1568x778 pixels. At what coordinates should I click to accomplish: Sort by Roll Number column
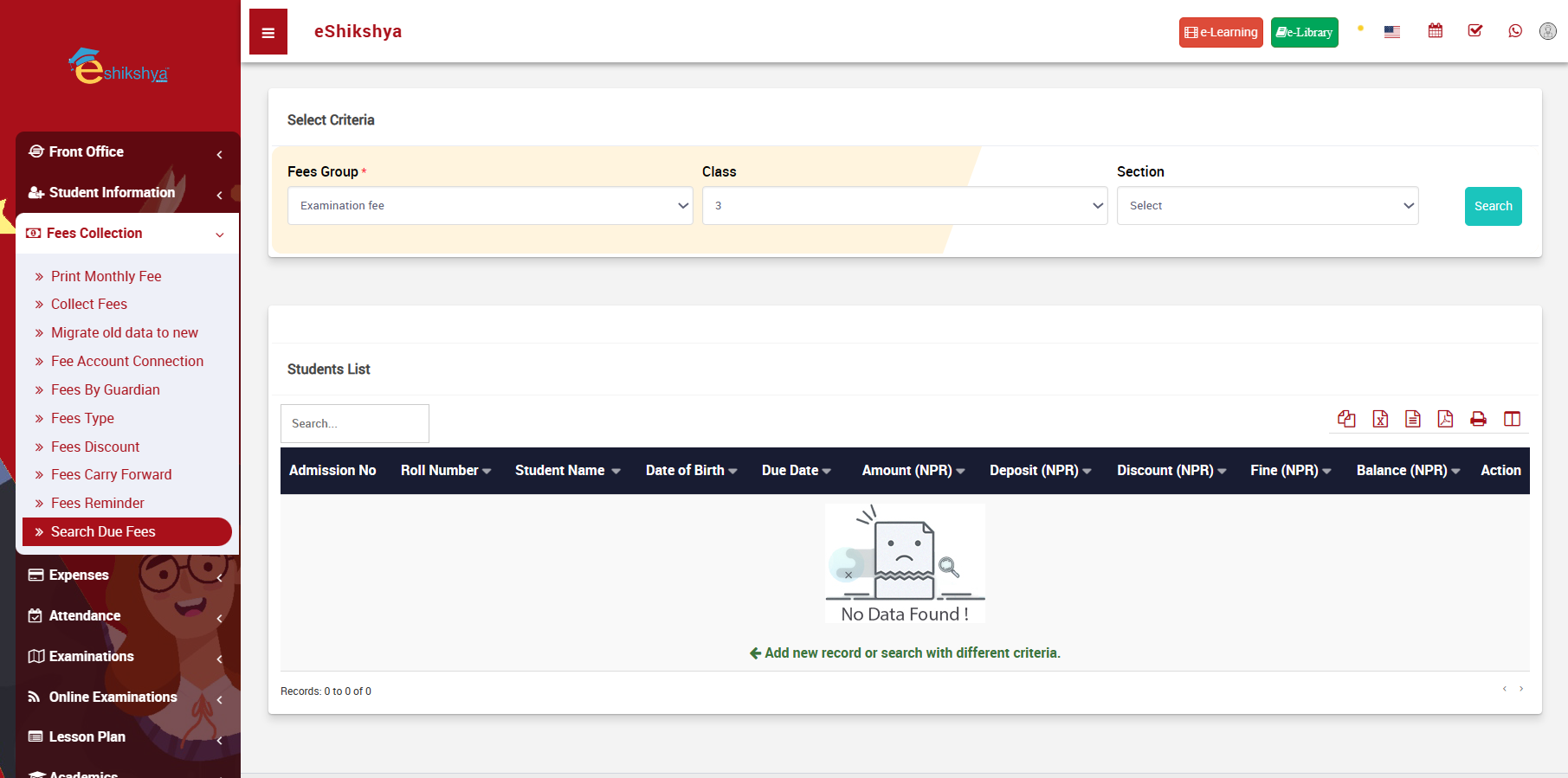click(x=446, y=470)
